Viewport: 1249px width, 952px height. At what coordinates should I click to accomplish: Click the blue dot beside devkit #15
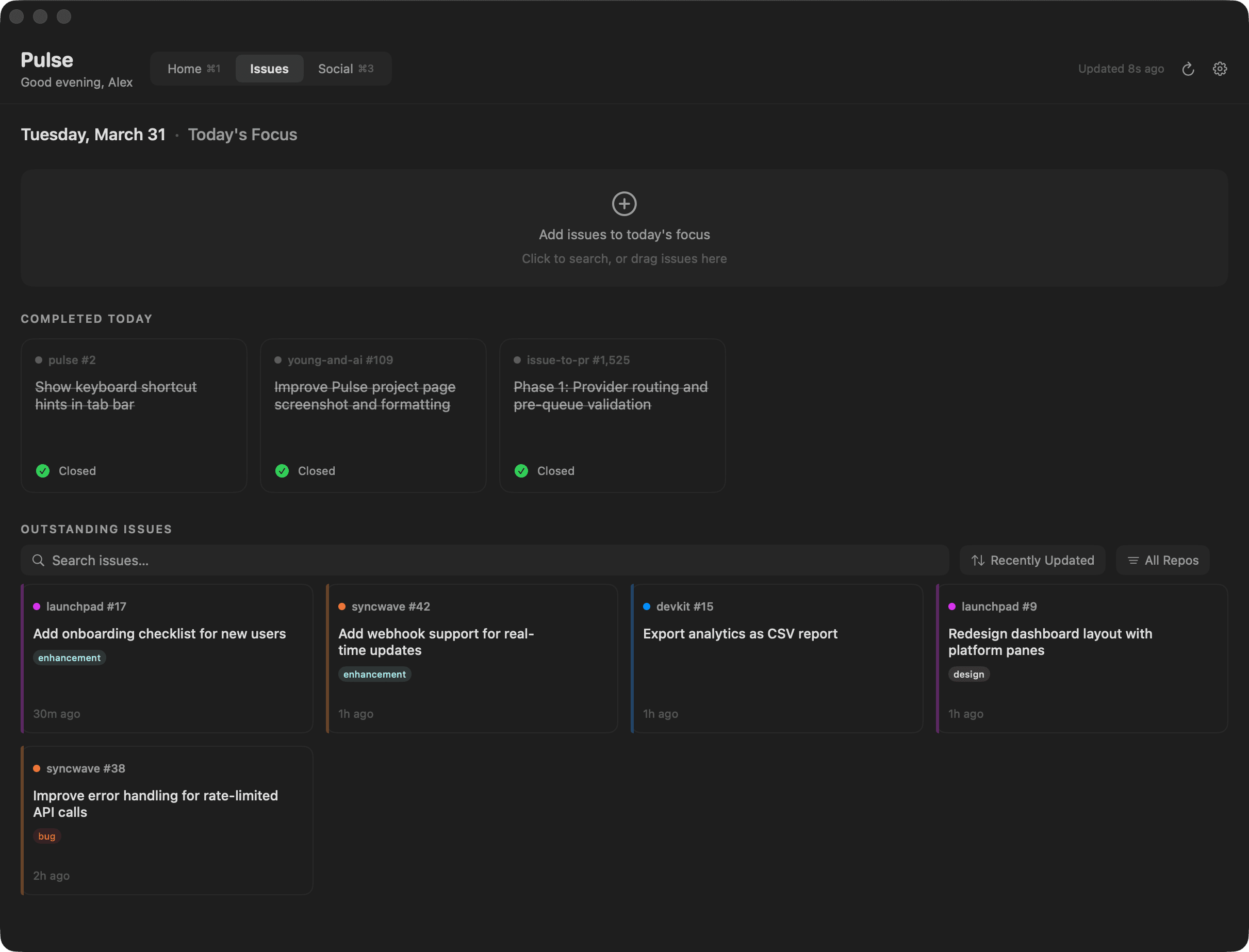647,606
